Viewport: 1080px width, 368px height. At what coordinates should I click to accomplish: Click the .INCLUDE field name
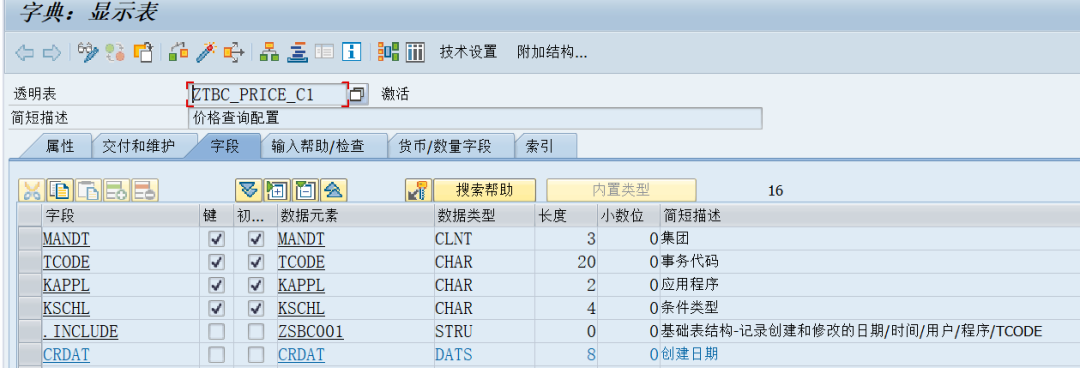[80, 332]
